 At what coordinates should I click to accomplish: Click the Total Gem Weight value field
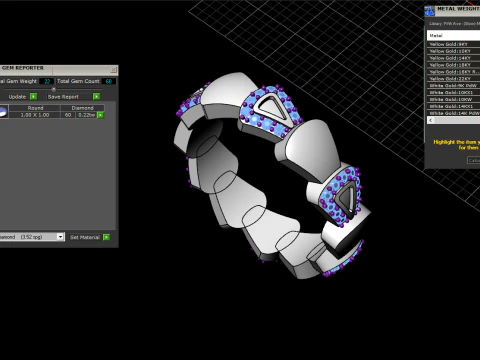tap(47, 81)
